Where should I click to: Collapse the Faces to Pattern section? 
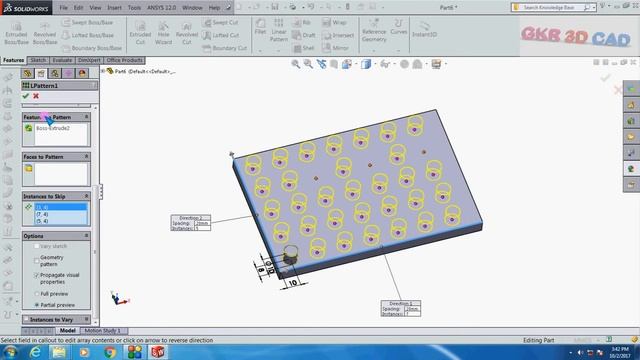point(87,157)
